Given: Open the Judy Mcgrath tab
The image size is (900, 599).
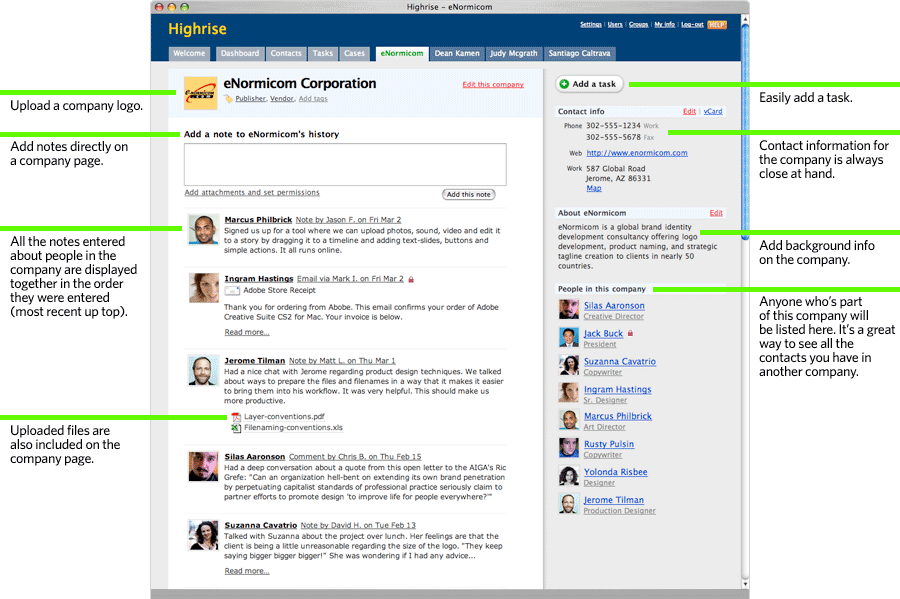Looking at the screenshot, I should click(514, 53).
